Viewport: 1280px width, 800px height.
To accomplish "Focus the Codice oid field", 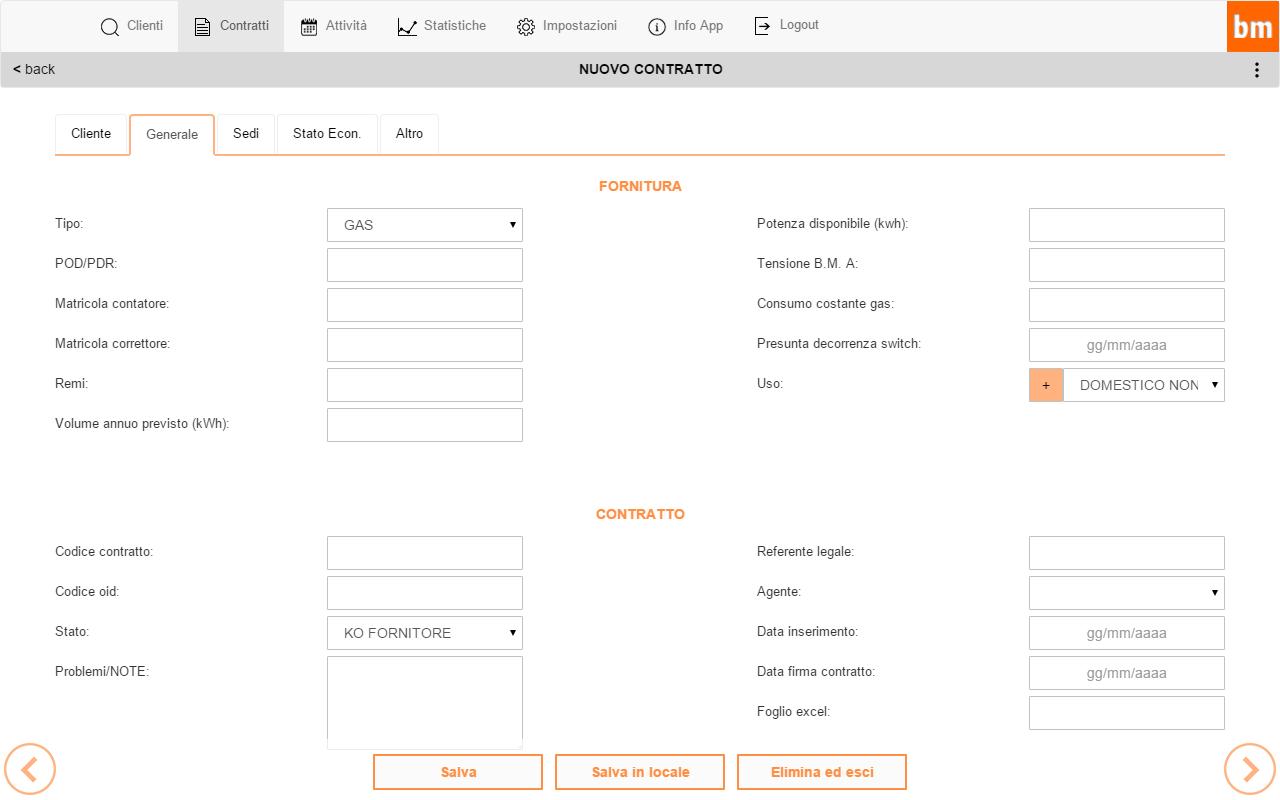I will (x=425, y=593).
